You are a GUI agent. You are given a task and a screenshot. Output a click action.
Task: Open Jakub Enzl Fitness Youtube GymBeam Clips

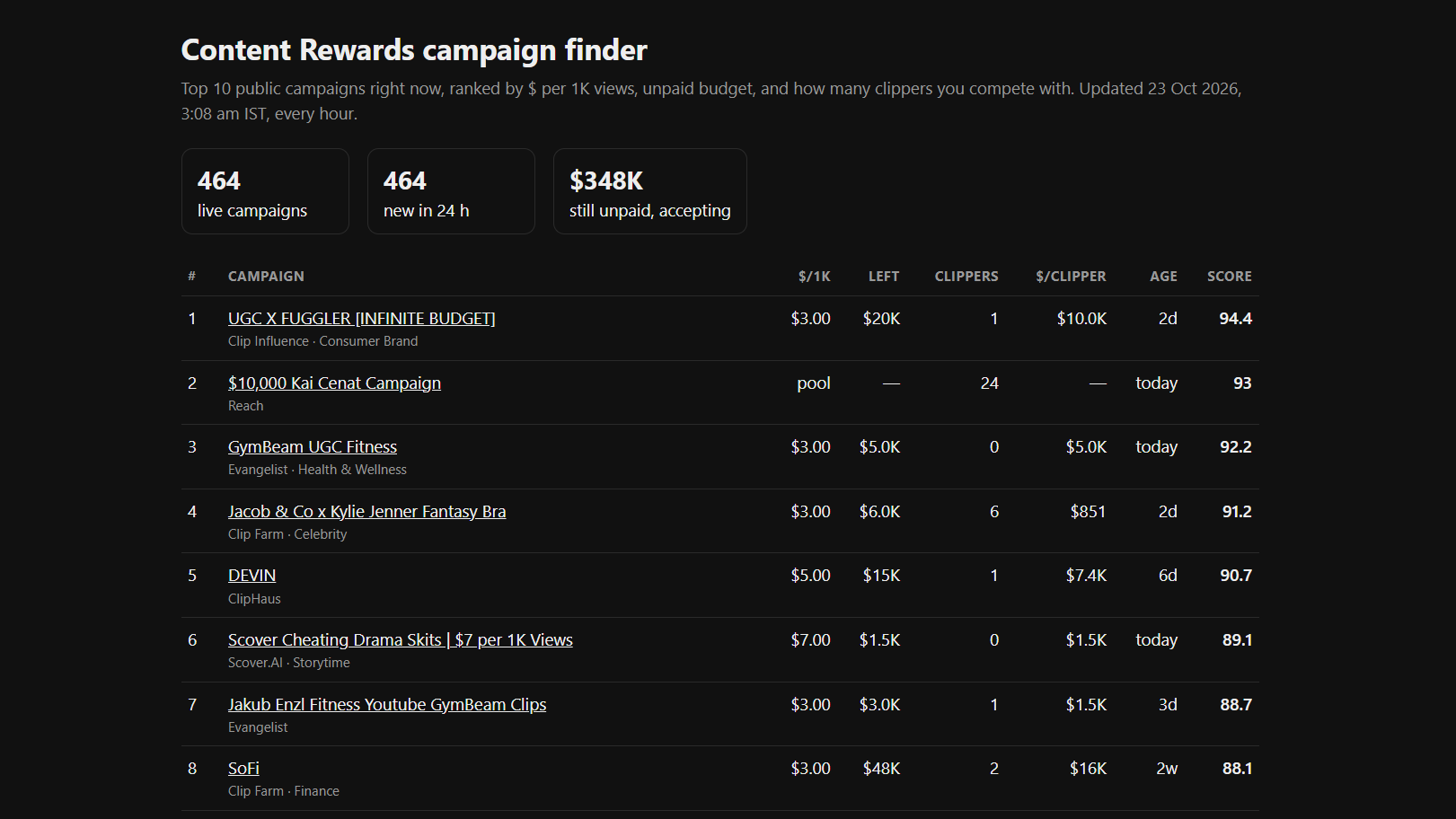[x=387, y=705]
